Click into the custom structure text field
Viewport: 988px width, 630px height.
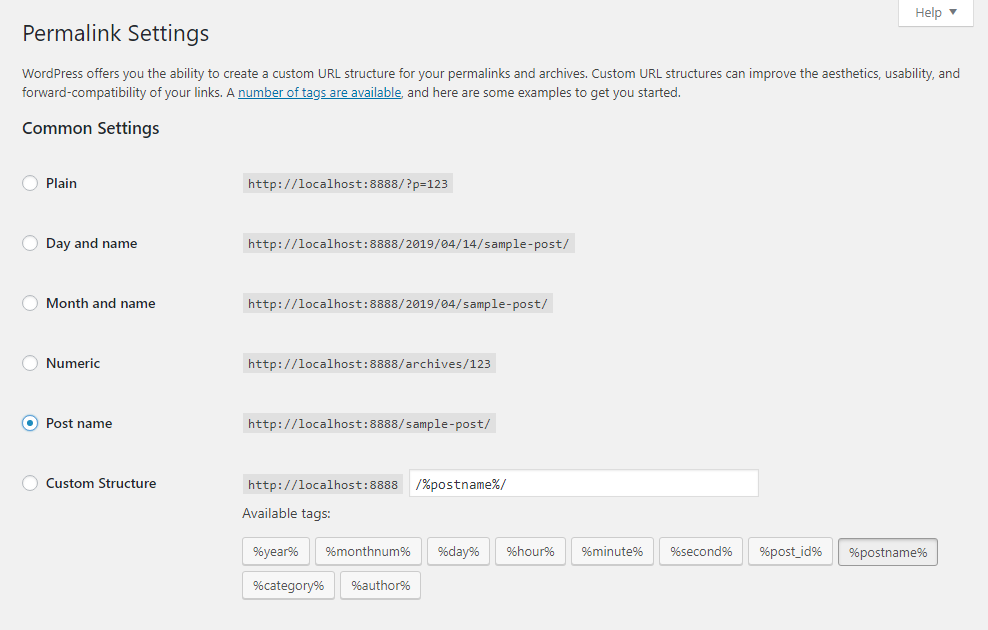click(583, 484)
